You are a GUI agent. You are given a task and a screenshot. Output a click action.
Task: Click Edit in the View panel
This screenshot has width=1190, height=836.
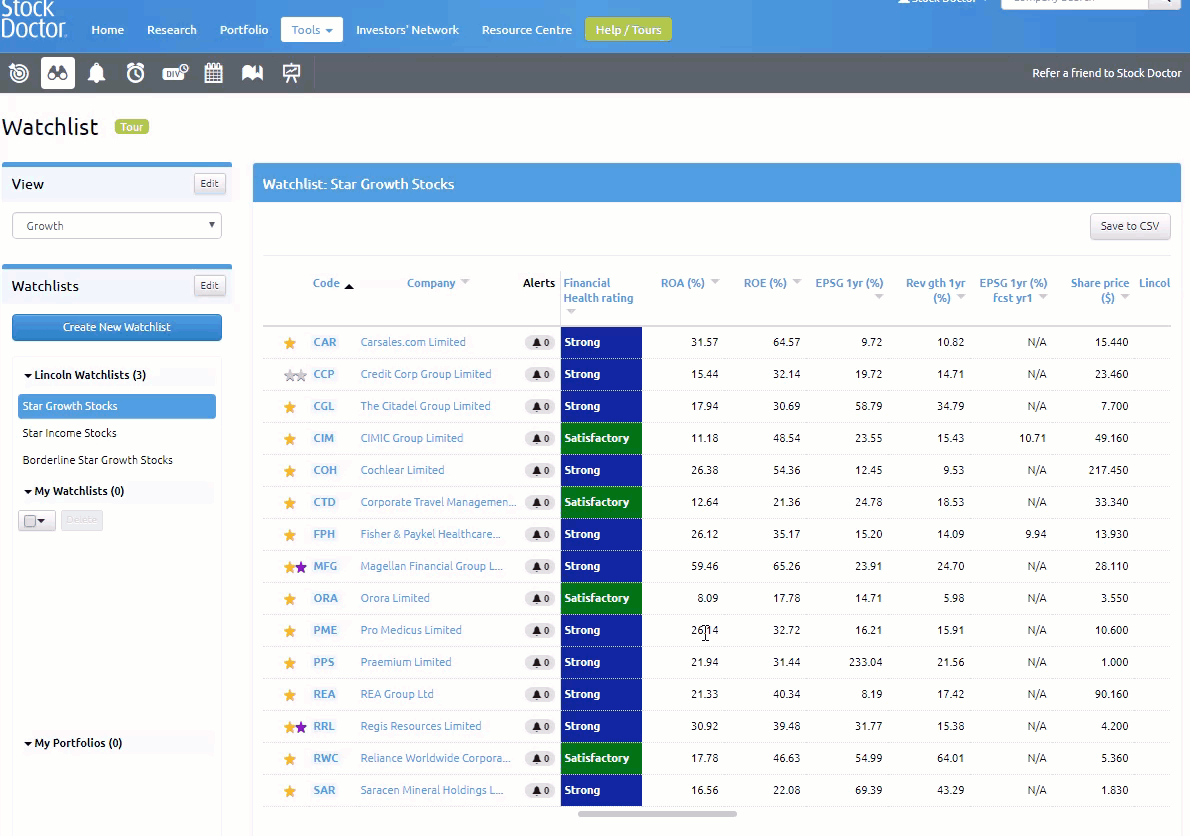pyautogui.click(x=209, y=184)
